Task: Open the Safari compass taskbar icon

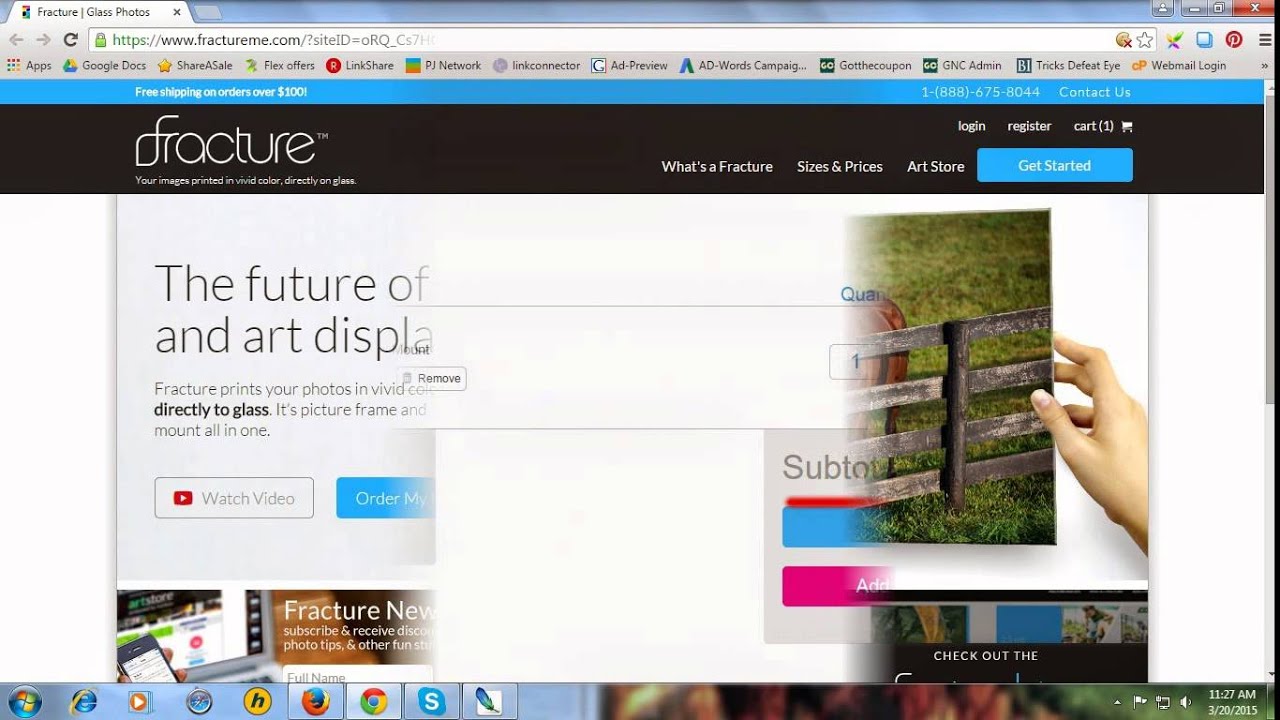Action: point(199,702)
